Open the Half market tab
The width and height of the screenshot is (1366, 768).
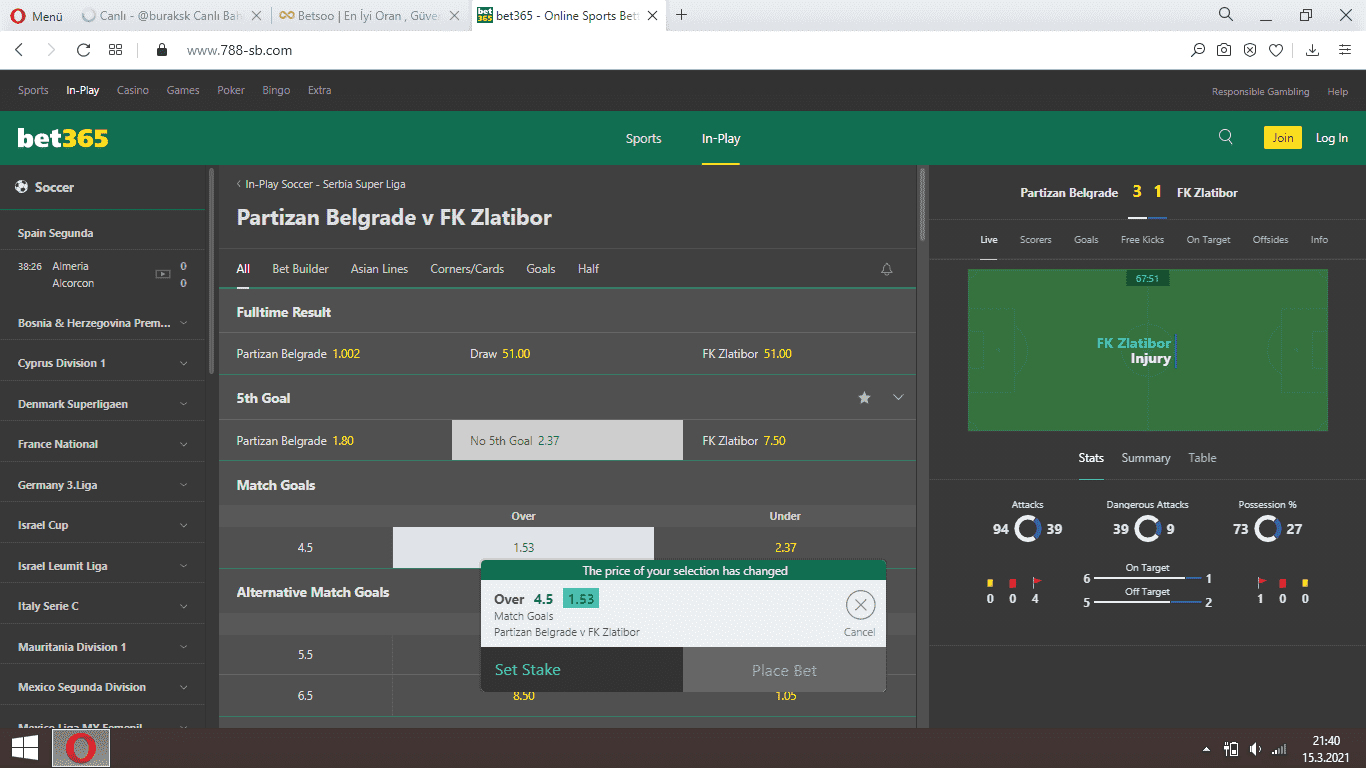coord(588,269)
